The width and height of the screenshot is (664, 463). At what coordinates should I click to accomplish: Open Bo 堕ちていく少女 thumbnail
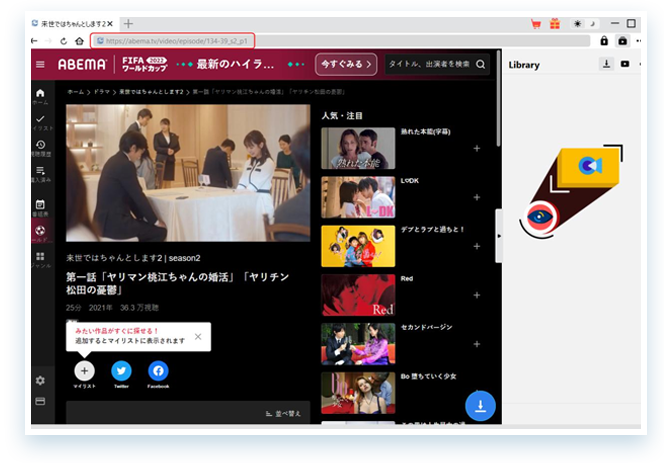(x=358, y=393)
